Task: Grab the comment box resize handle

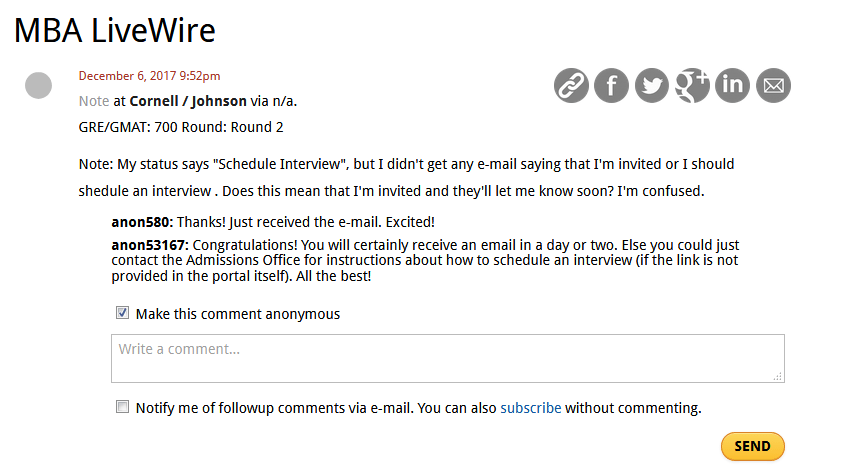Action: coord(778,376)
